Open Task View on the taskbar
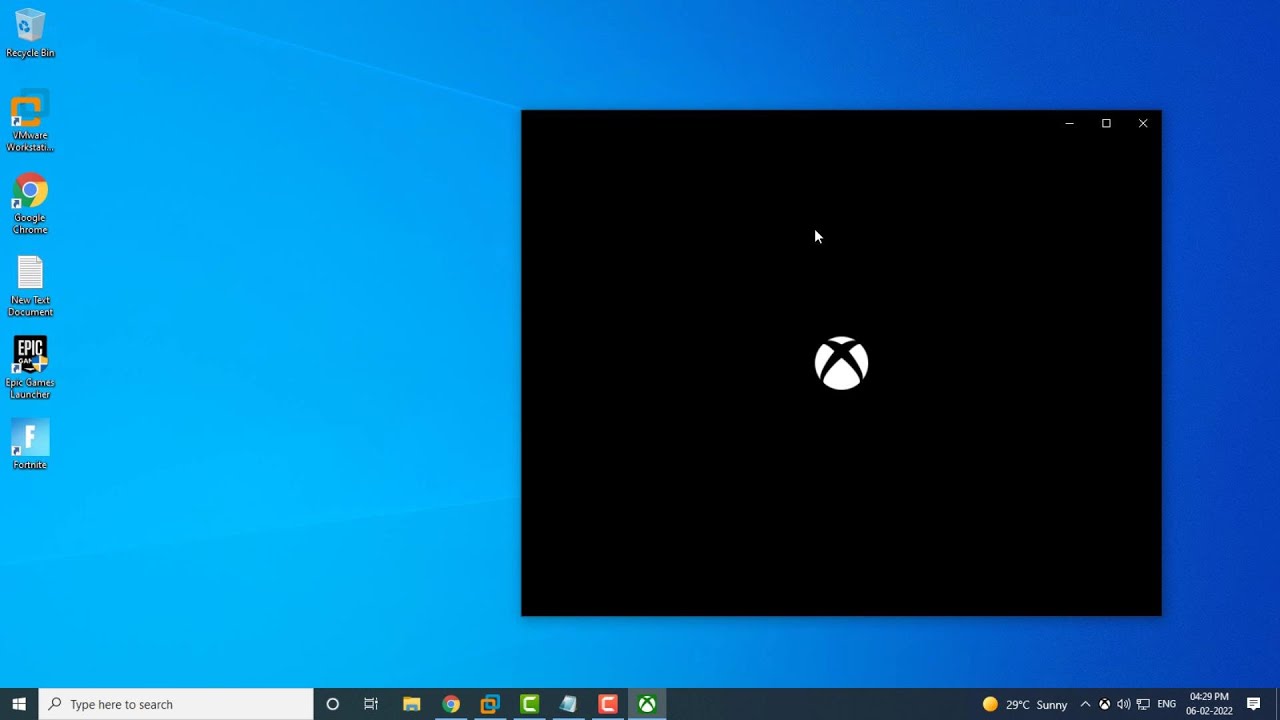This screenshot has height=720, width=1280. [x=371, y=704]
